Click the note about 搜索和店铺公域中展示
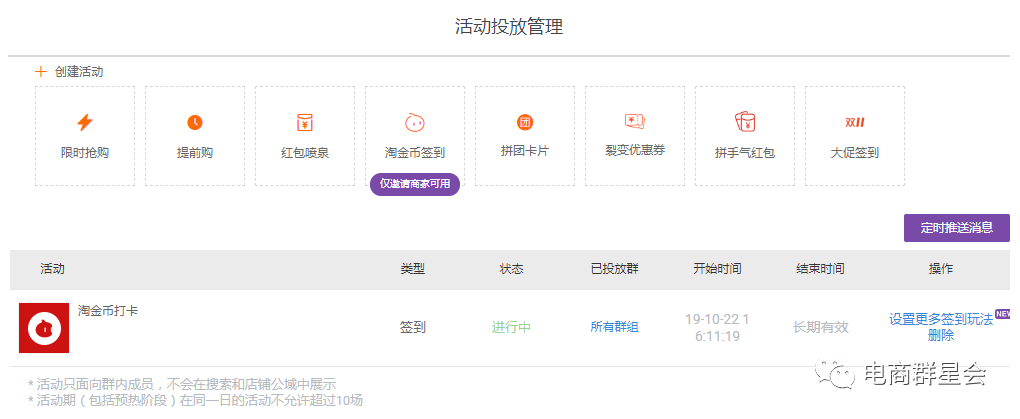This screenshot has width=1020, height=419. [x=182, y=384]
